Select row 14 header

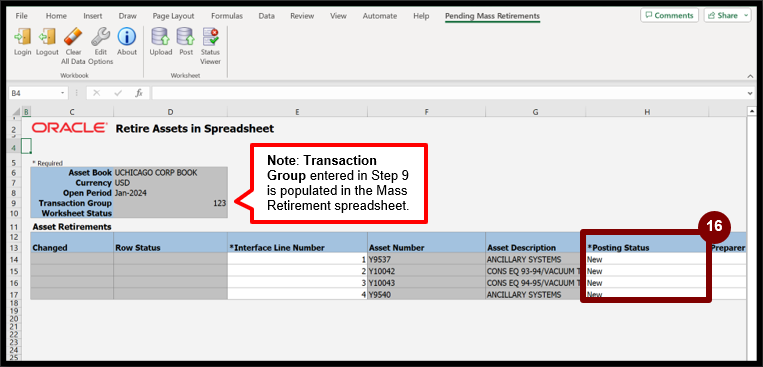pyautogui.click(x=13, y=259)
